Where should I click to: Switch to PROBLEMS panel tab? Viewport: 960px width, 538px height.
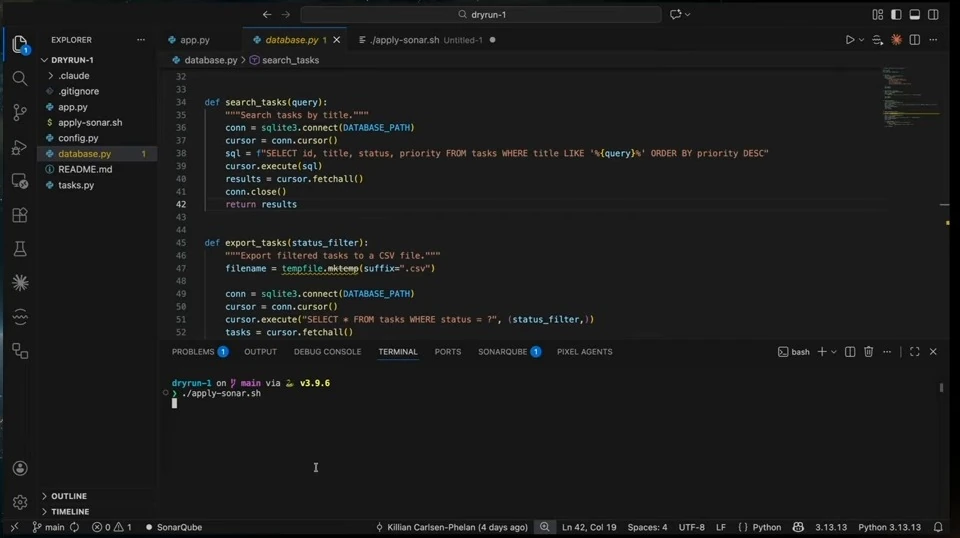200,352
